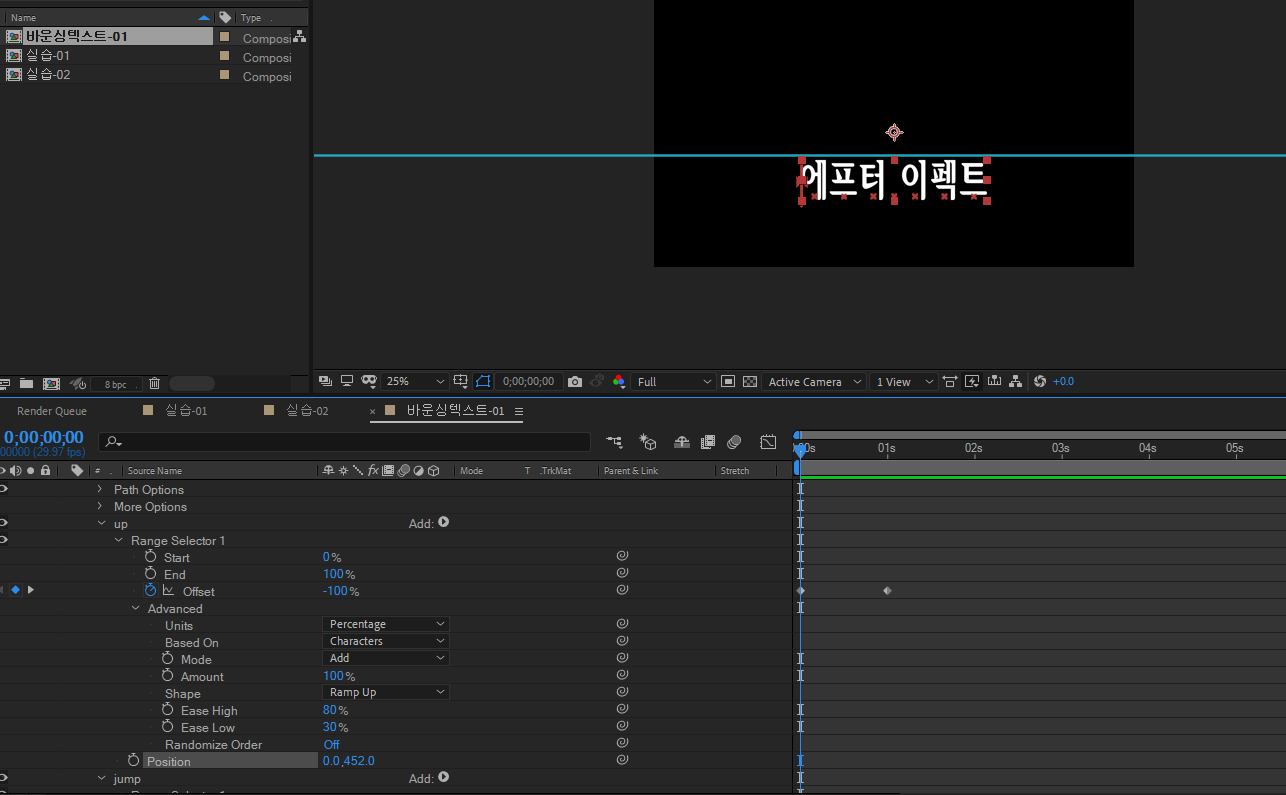This screenshot has width=1286, height=795.
Task: Toggle hide shy layers switch
Action: (x=682, y=441)
